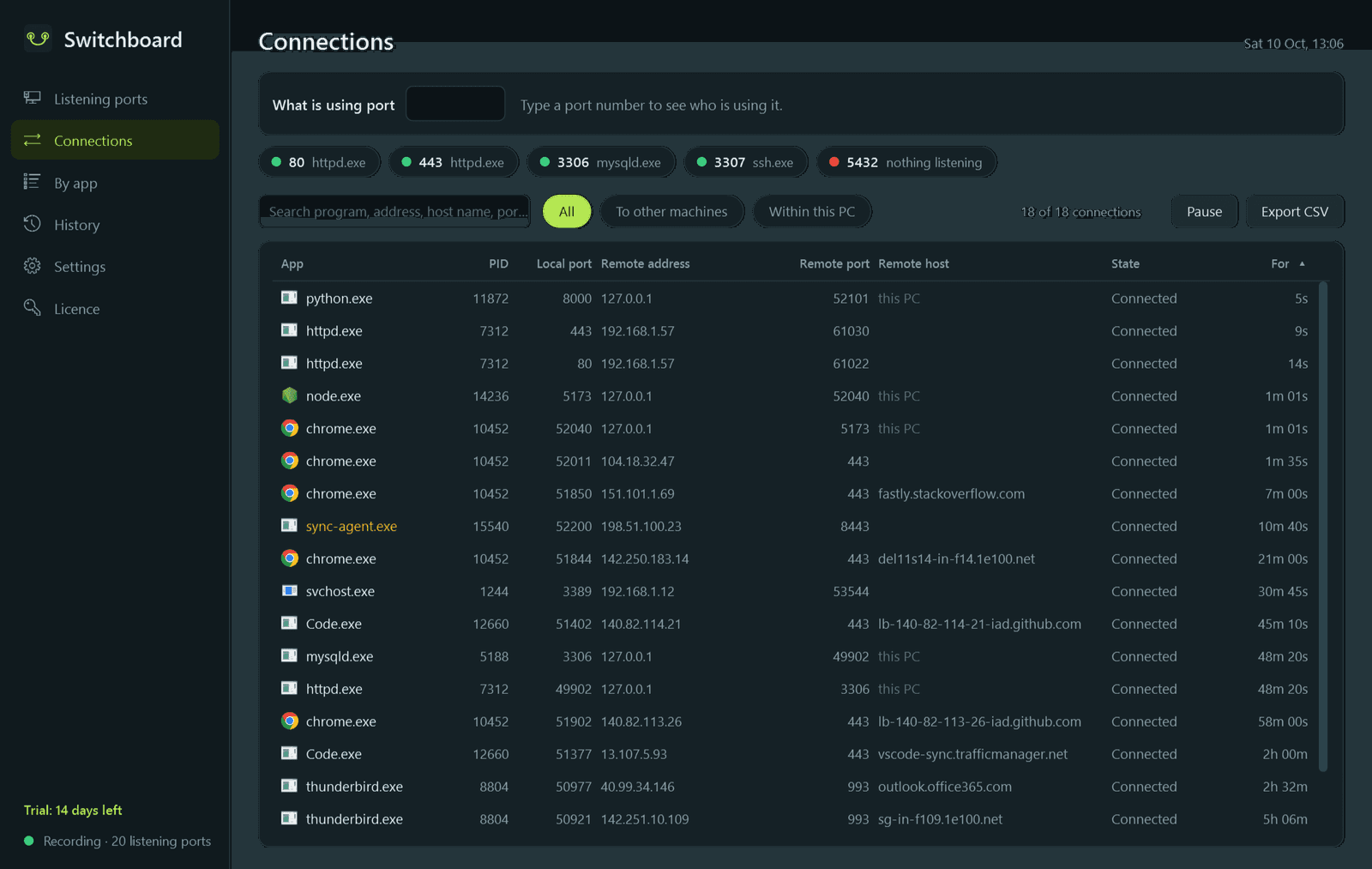This screenshot has width=1372, height=869.
Task: Click the connections search field
Action: coord(395,211)
